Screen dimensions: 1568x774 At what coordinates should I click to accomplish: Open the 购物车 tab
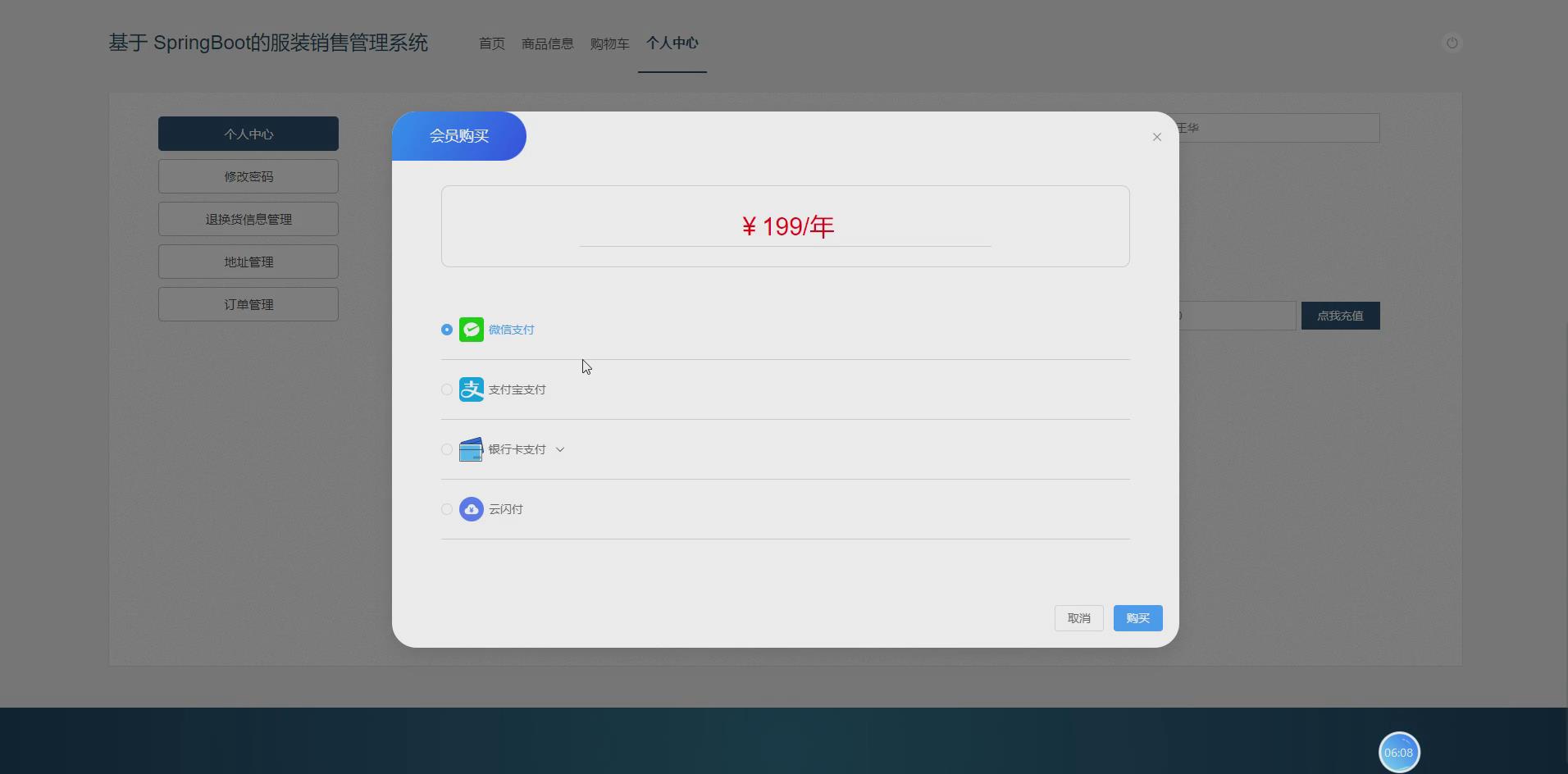pyautogui.click(x=608, y=43)
